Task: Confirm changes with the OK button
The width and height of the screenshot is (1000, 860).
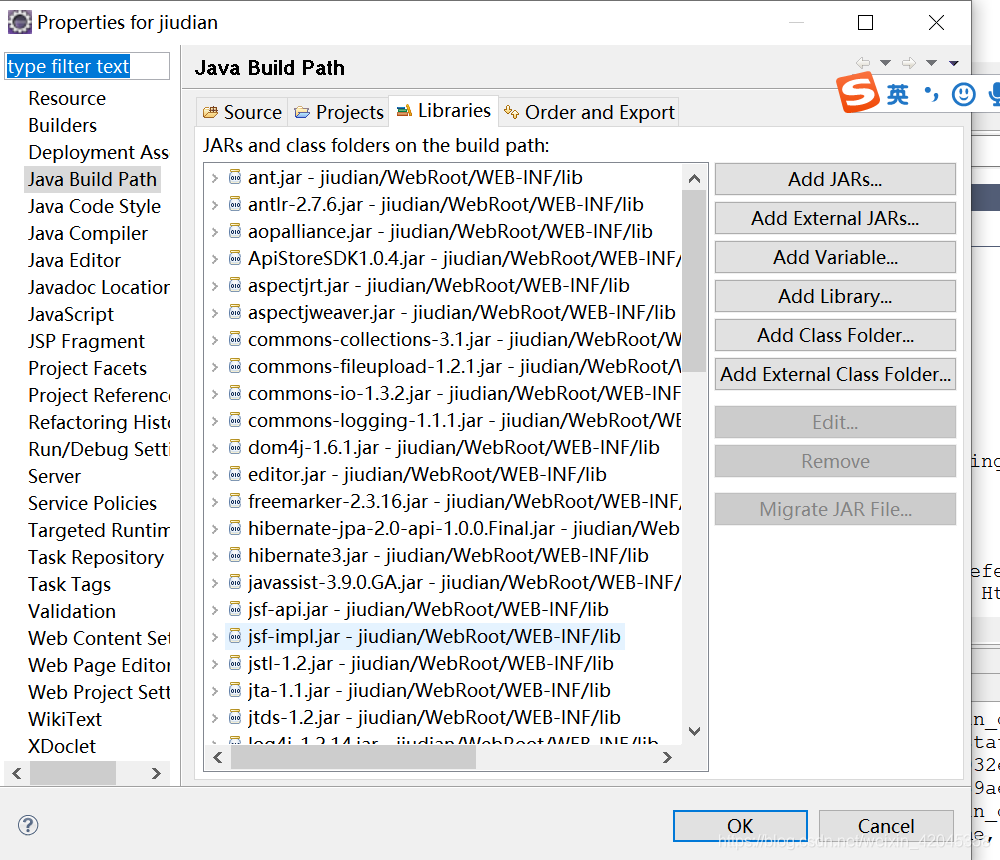Action: pos(739,826)
